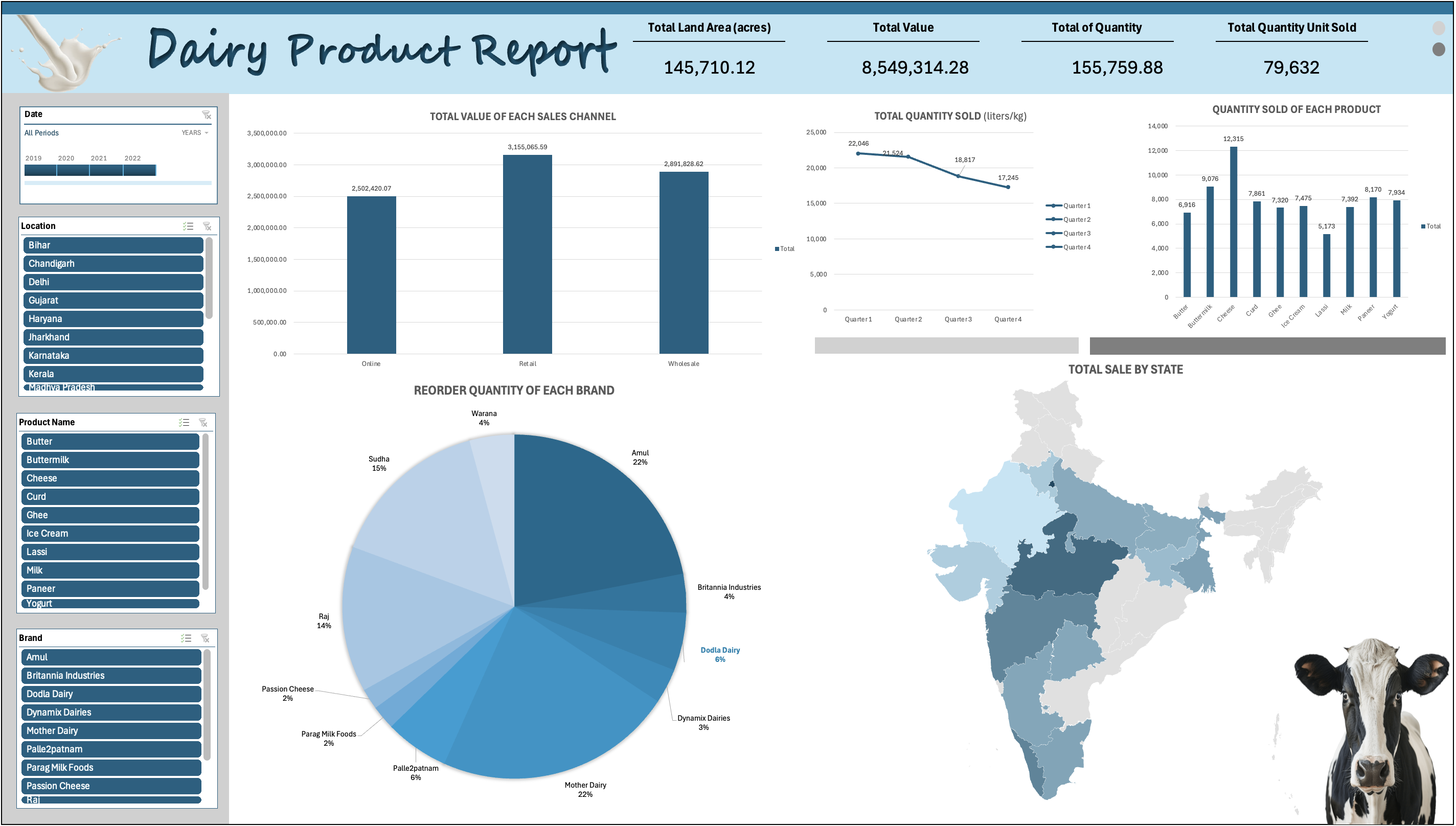Select the Wholesale bar in sales channel chart
This screenshot has width=1456, height=826.
[x=684, y=263]
